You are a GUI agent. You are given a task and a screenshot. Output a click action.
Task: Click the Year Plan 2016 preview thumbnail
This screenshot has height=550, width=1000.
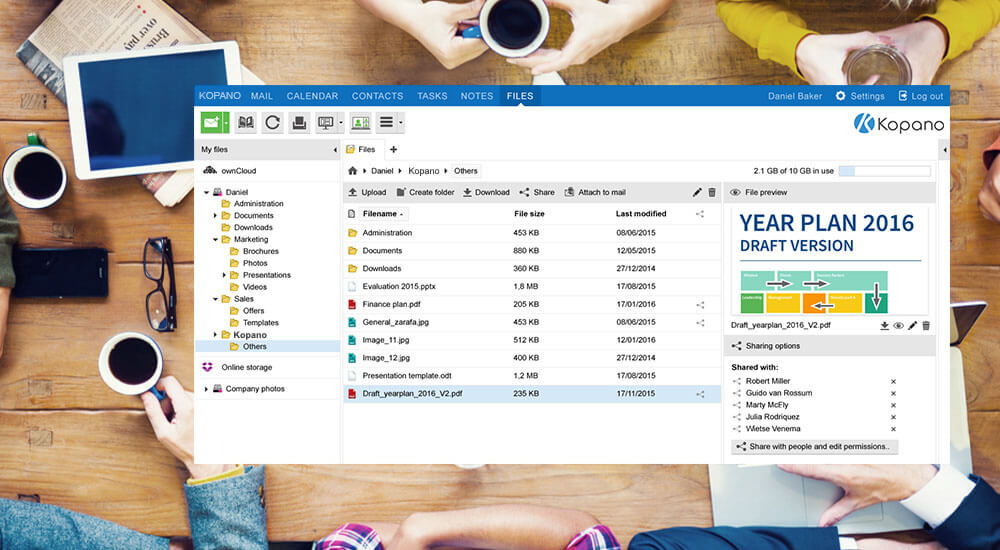pos(830,260)
